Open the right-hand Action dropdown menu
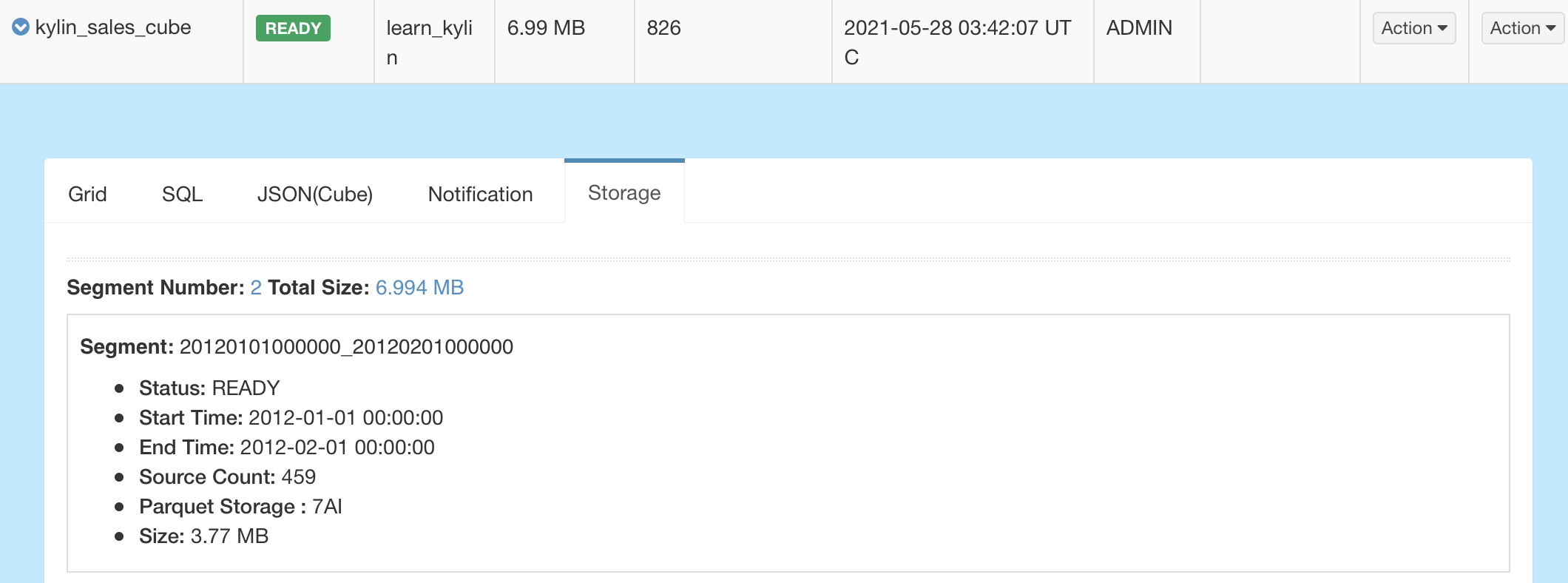1568x583 pixels. pyautogui.click(x=1522, y=28)
